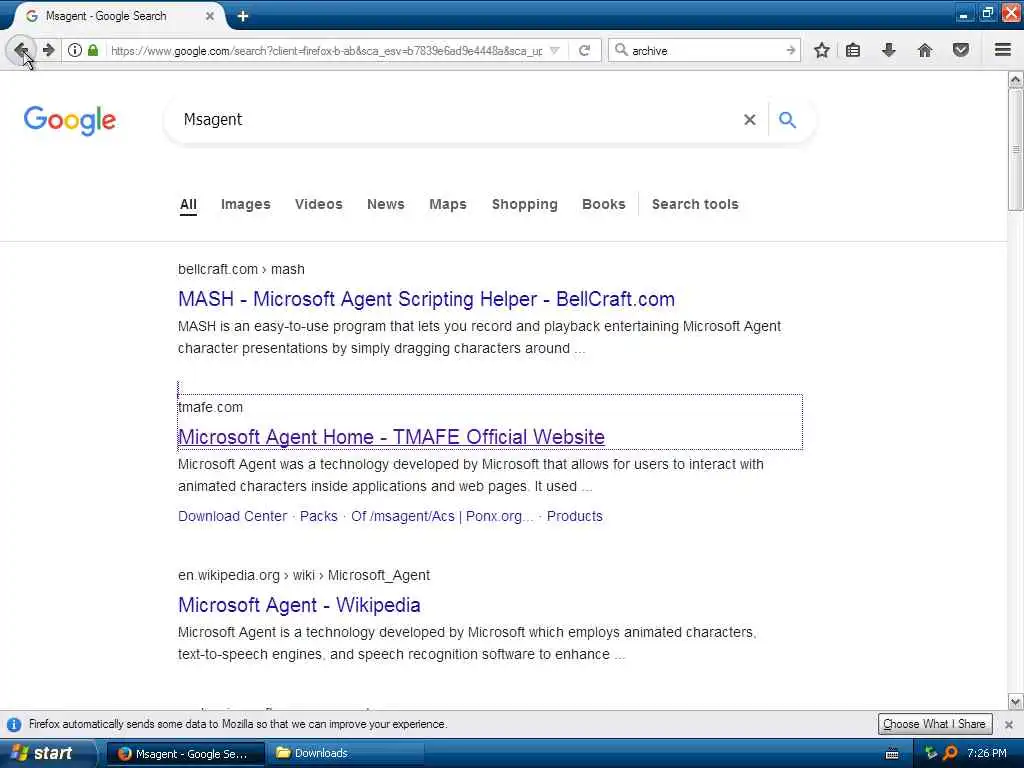Open the address bar history dropdown arrow
This screenshot has height=768, width=1024.
554,50
